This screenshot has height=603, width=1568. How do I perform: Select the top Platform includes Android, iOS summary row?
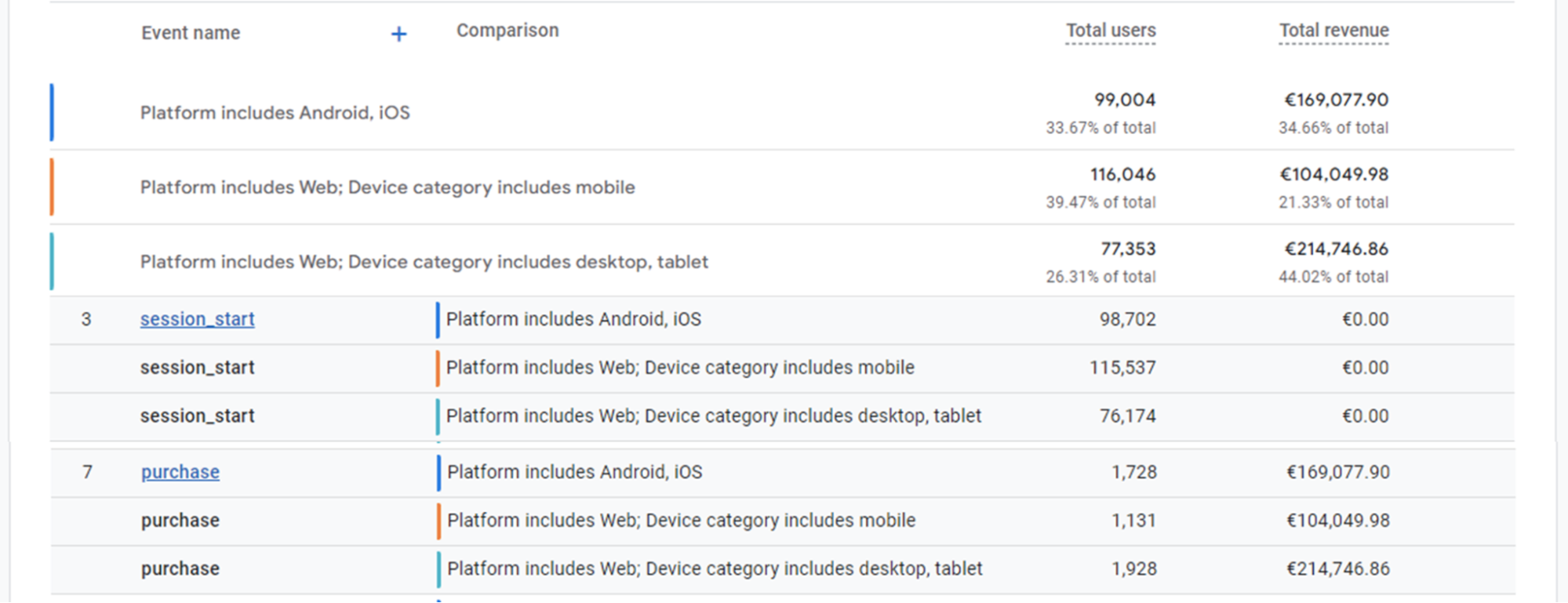pos(275,113)
